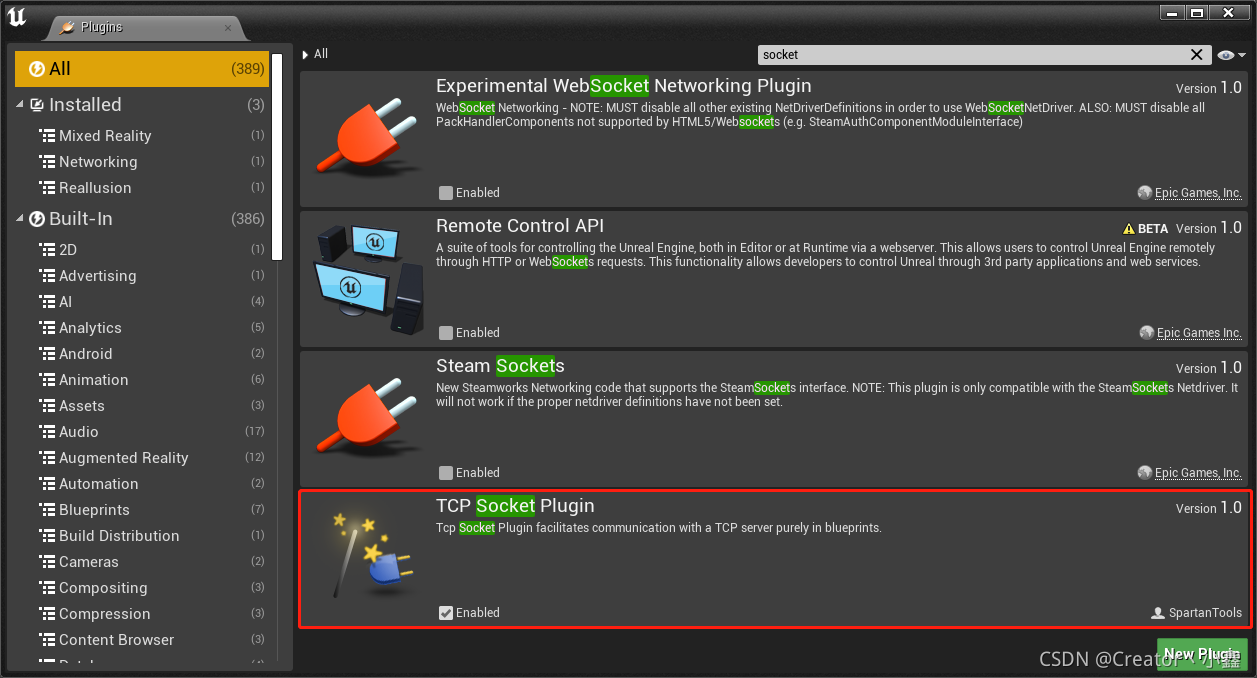The image size is (1257, 678).
Task: Click the category list vertical scrollbar
Action: (278, 157)
